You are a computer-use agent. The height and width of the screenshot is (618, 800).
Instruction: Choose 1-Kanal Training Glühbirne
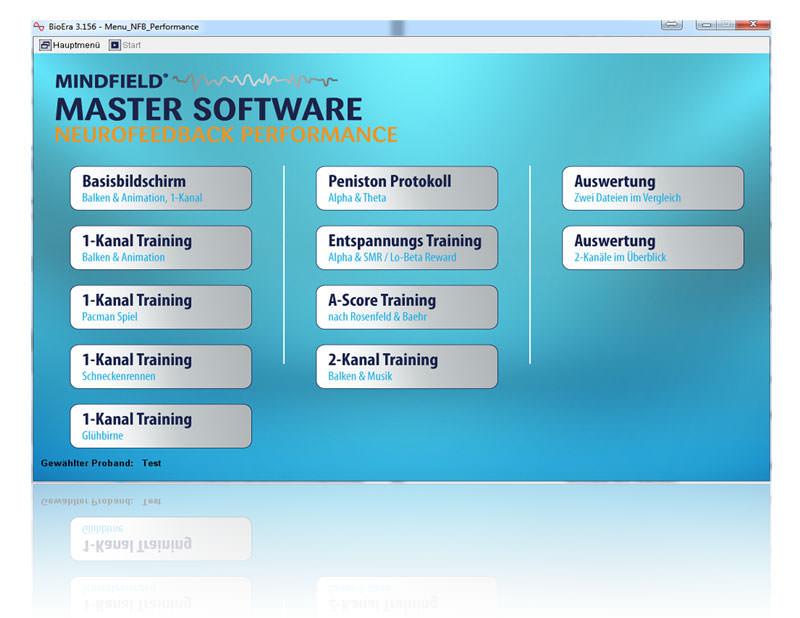[x=161, y=427]
